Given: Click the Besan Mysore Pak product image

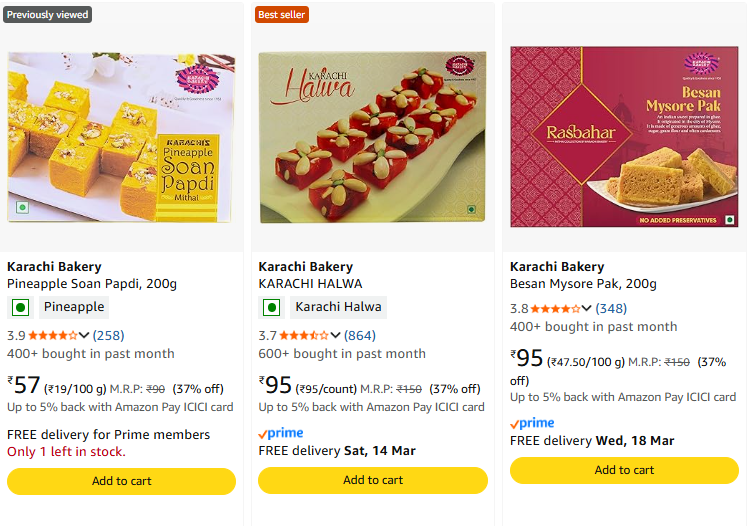Looking at the screenshot, I should tap(624, 136).
